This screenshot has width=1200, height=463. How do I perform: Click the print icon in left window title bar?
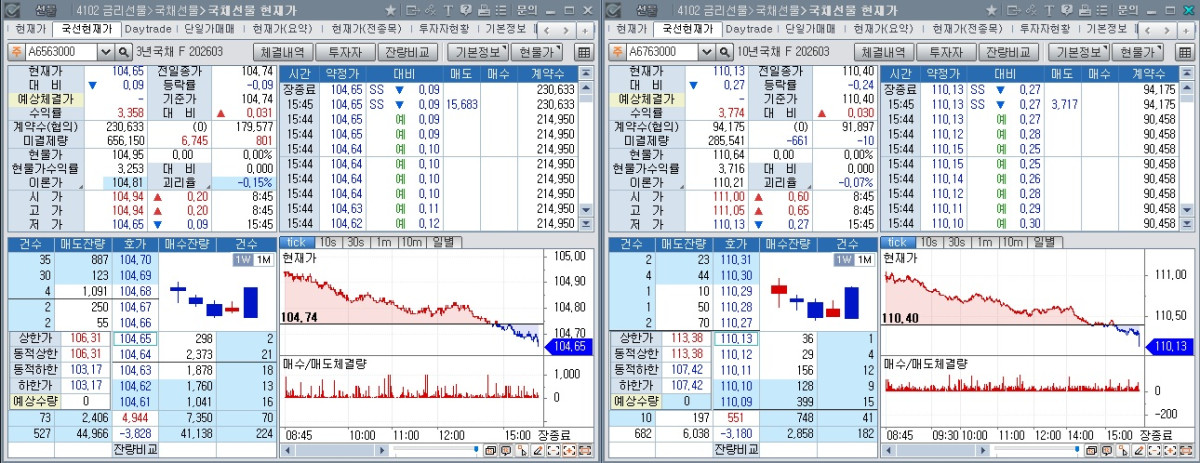(x=483, y=9)
